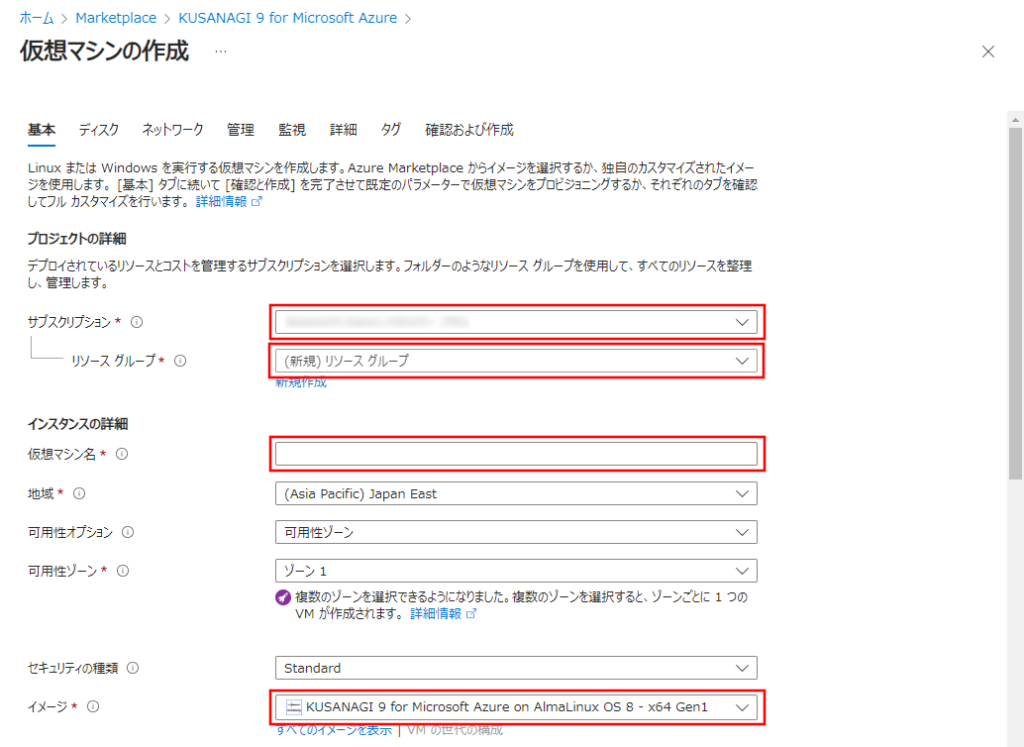The height and width of the screenshot is (747, 1024).
Task: Open the 管理 tab
Action: point(240,130)
